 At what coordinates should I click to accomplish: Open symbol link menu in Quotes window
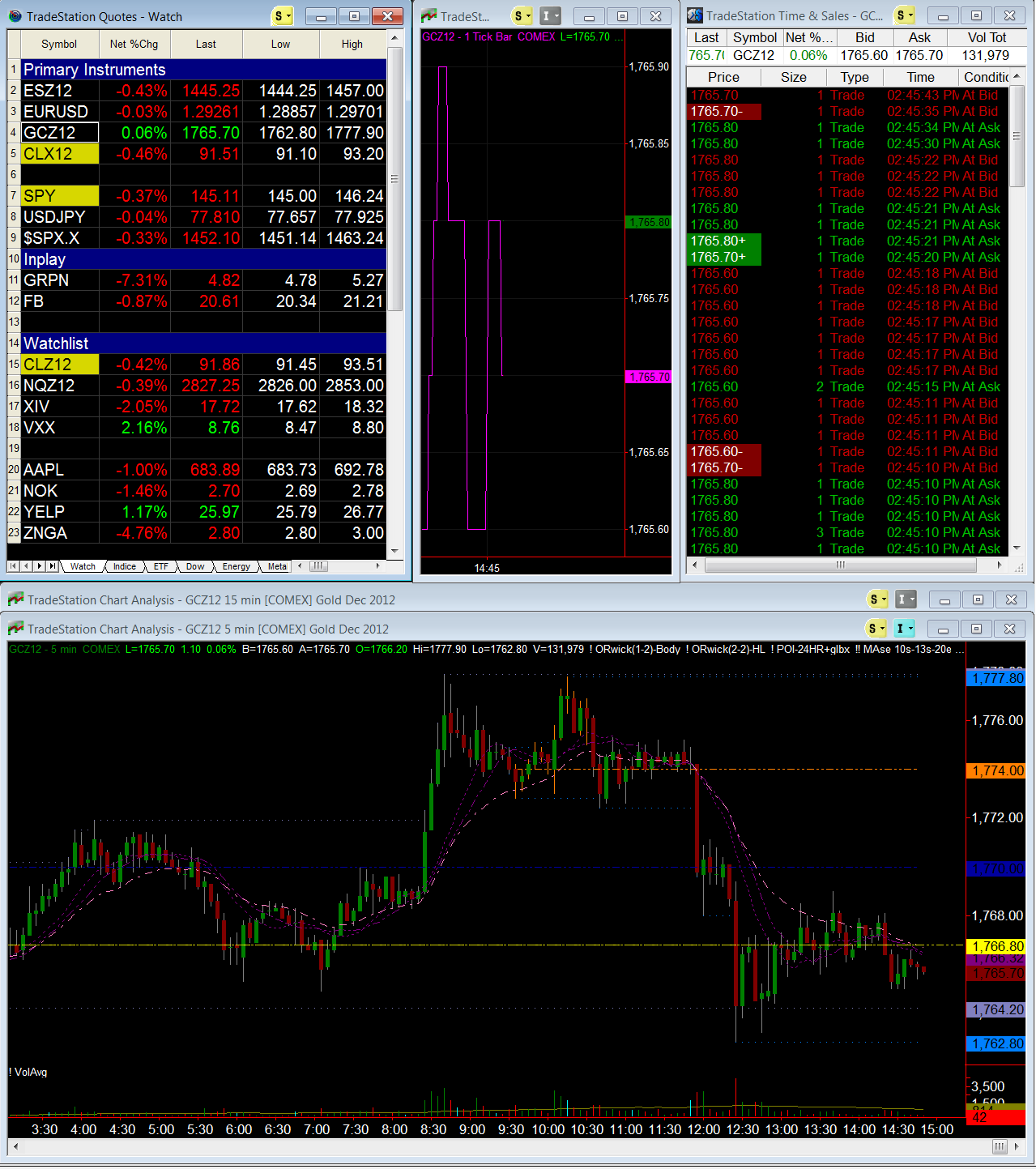281,16
